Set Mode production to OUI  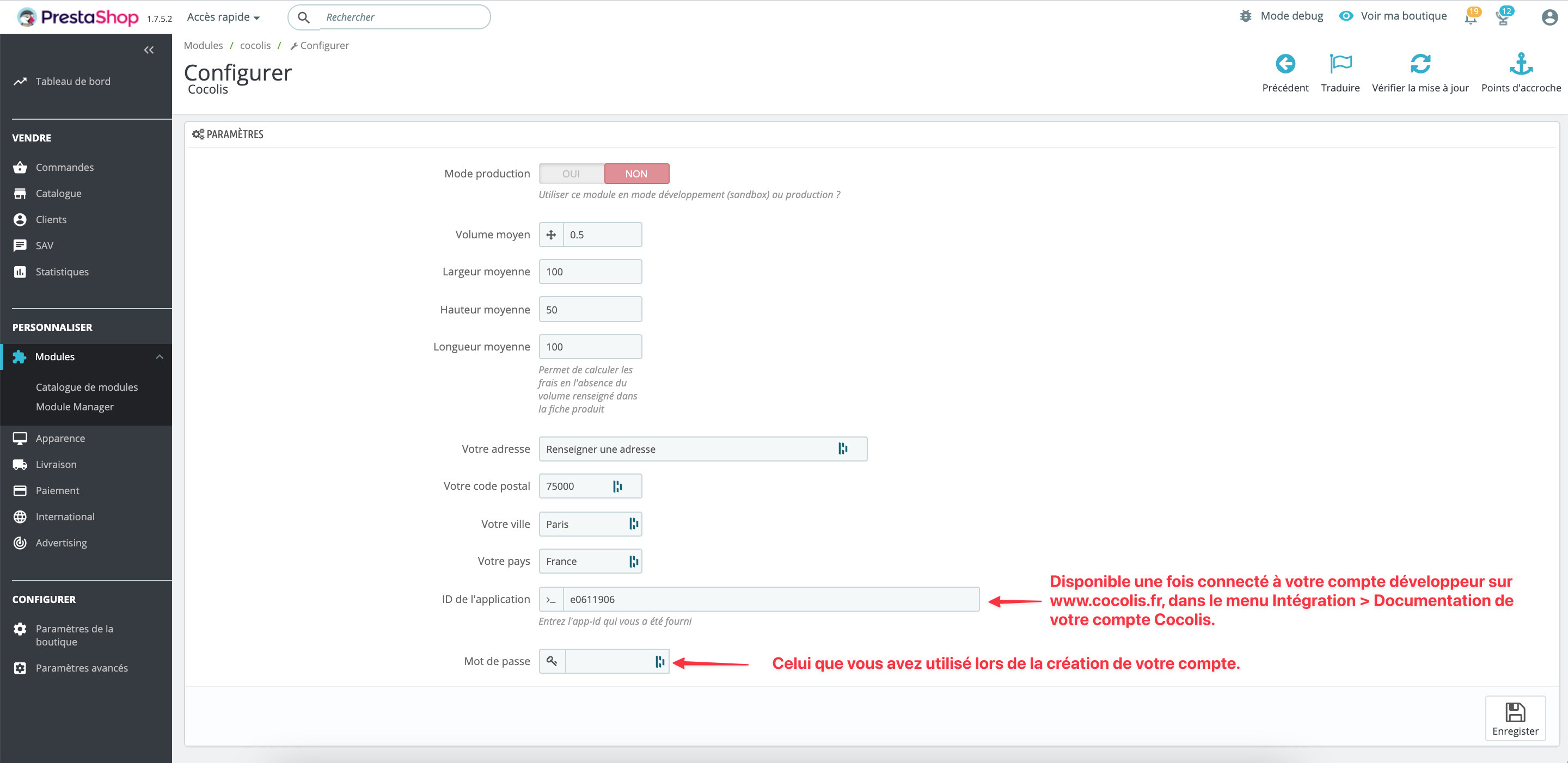coord(571,174)
